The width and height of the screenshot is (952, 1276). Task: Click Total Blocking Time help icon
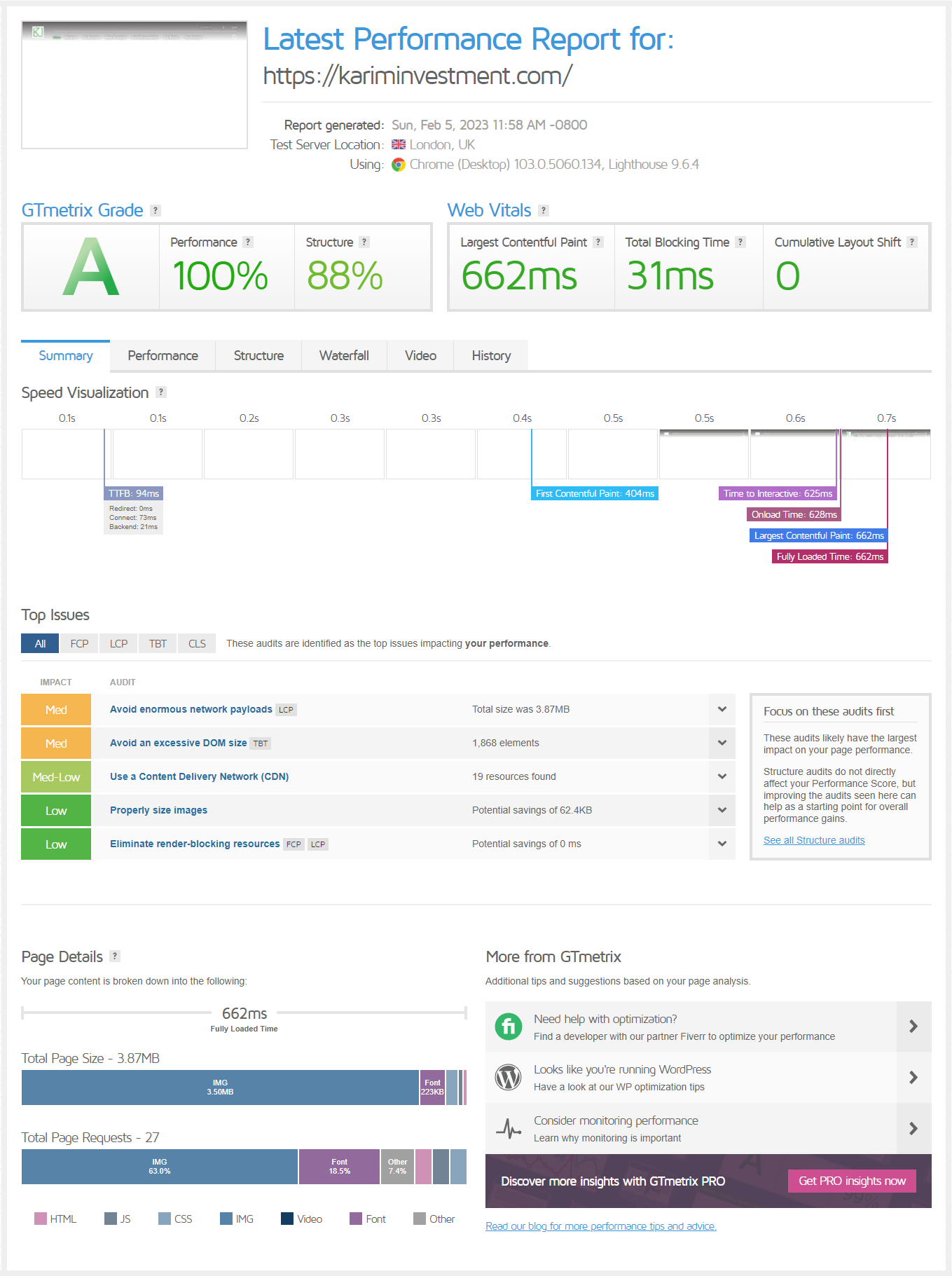click(740, 242)
